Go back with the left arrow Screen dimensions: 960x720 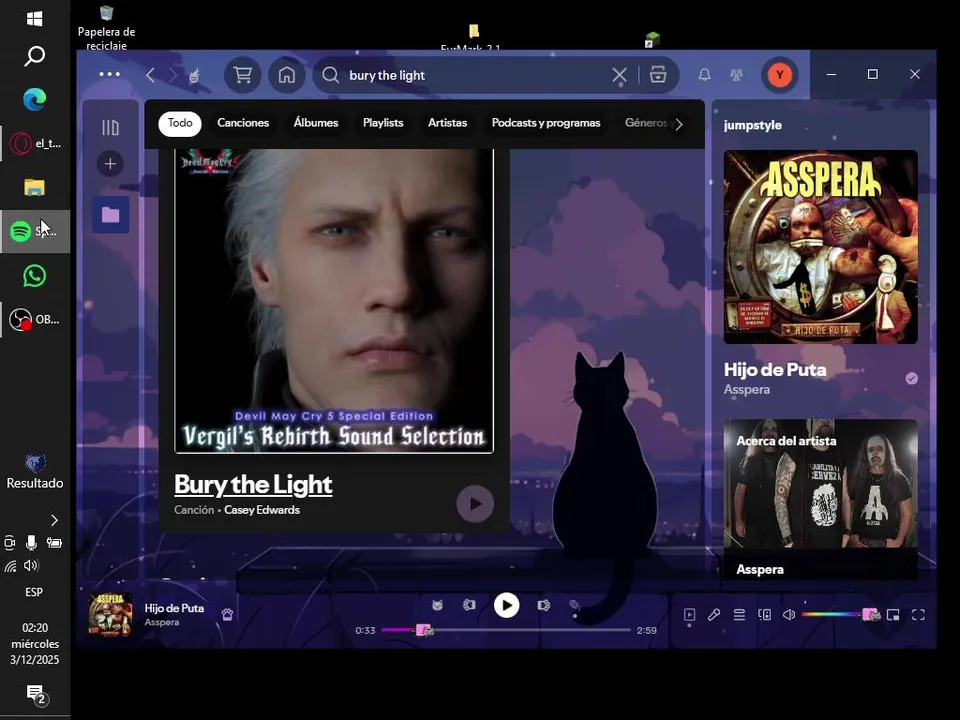point(151,75)
